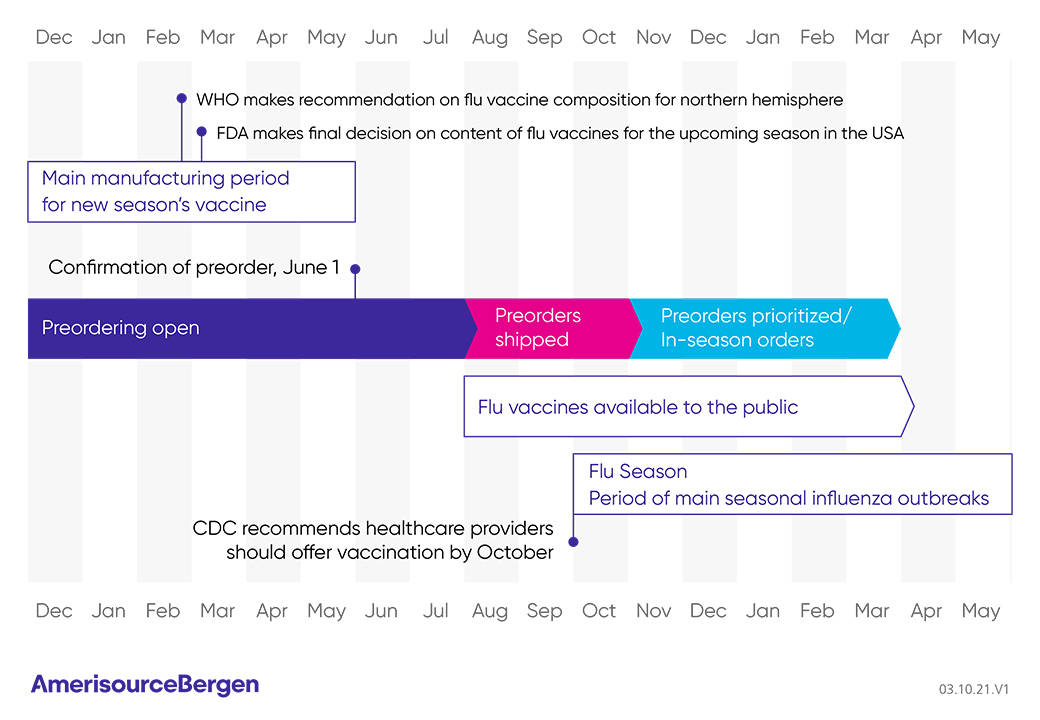Click the AmerisourceBergen logo
Screen dimensions: 1040x720
coord(145,685)
